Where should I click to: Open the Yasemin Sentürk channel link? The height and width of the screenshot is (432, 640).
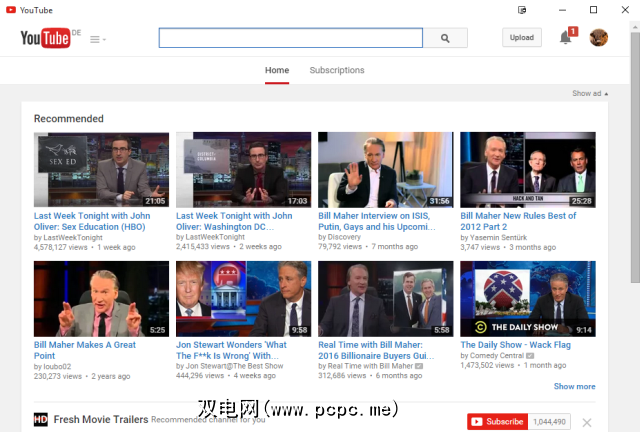pyautogui.click(x=498, y=237)
